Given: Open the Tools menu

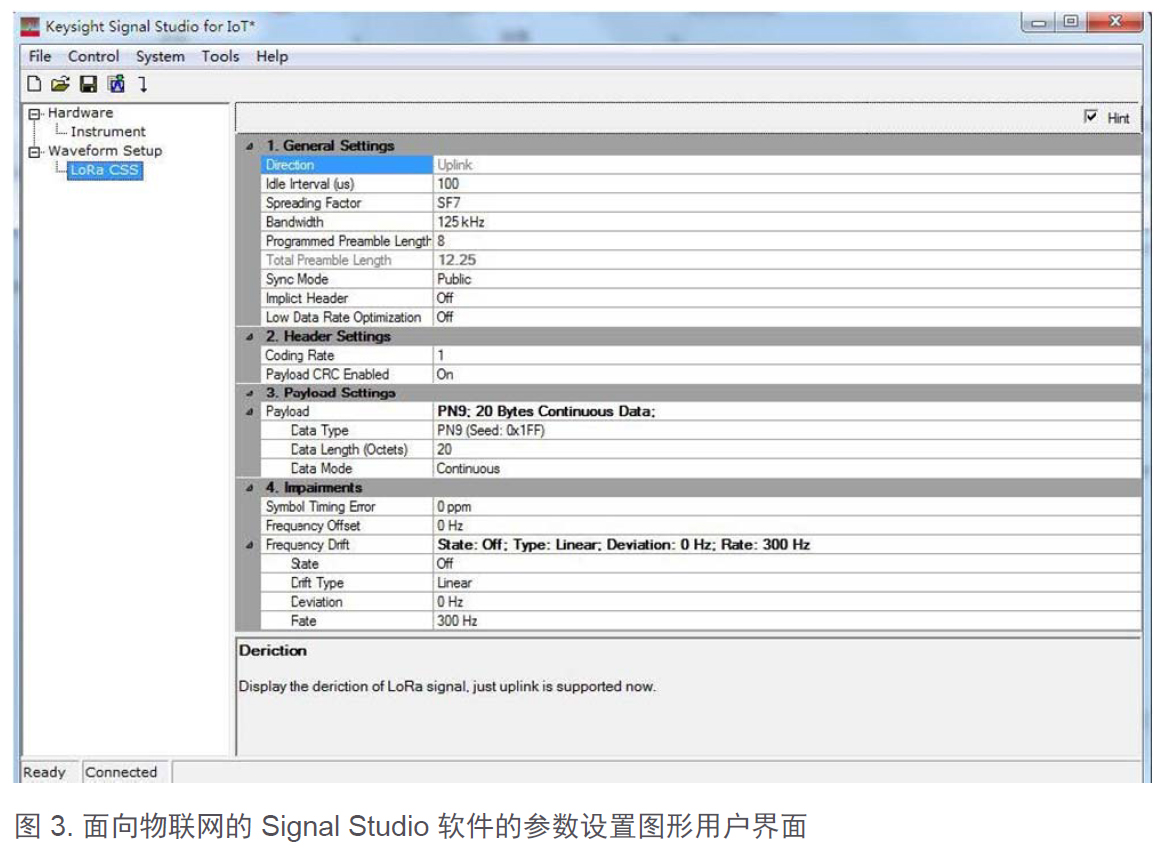Looking at the screenshot, I should click(x=220, y=56).
